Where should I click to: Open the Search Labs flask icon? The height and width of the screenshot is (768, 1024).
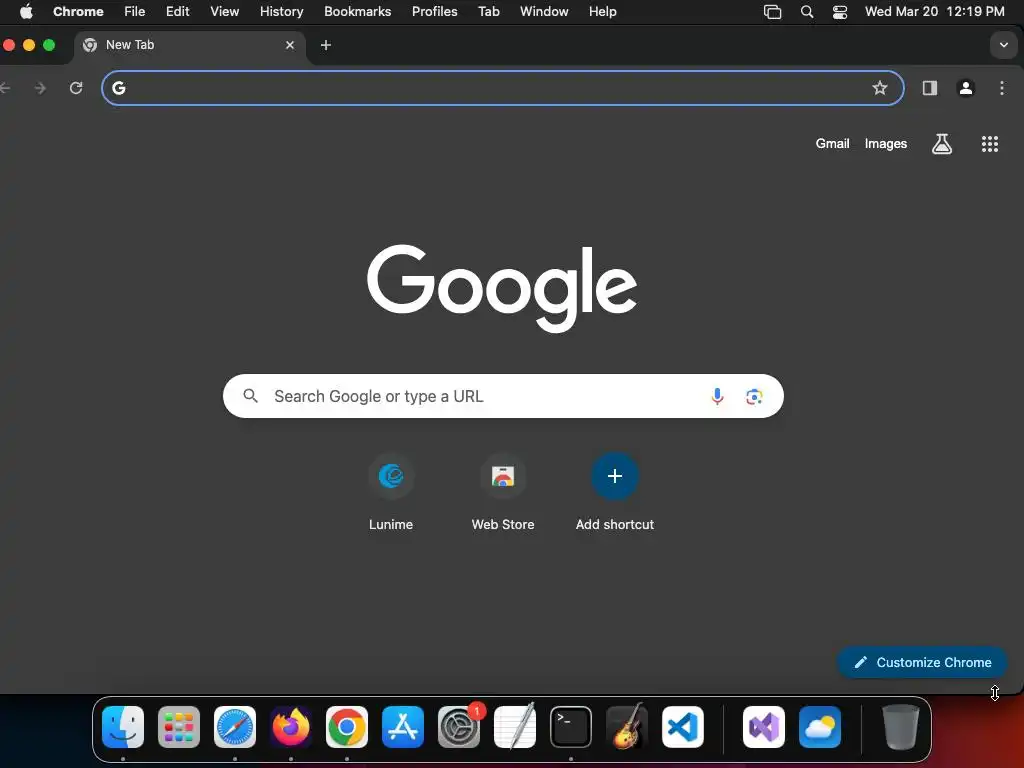[x=942, y=144]
